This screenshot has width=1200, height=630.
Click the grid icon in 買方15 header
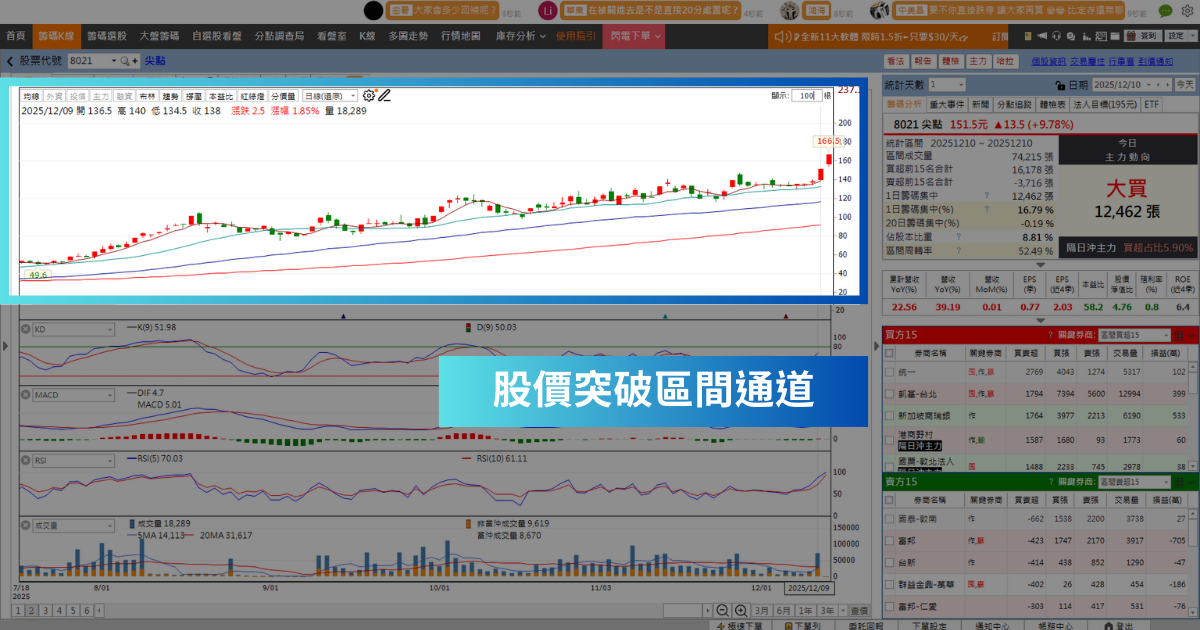point(1181,335)
